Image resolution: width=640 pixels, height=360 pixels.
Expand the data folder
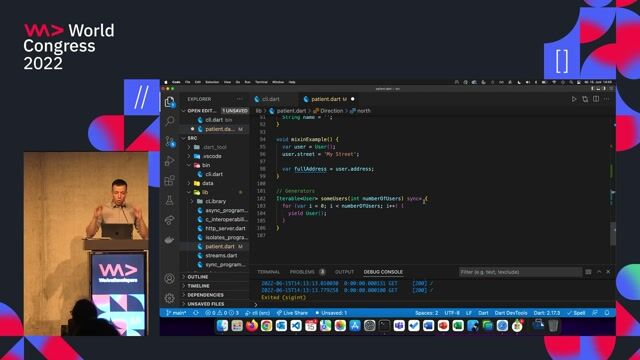(207, 183)
